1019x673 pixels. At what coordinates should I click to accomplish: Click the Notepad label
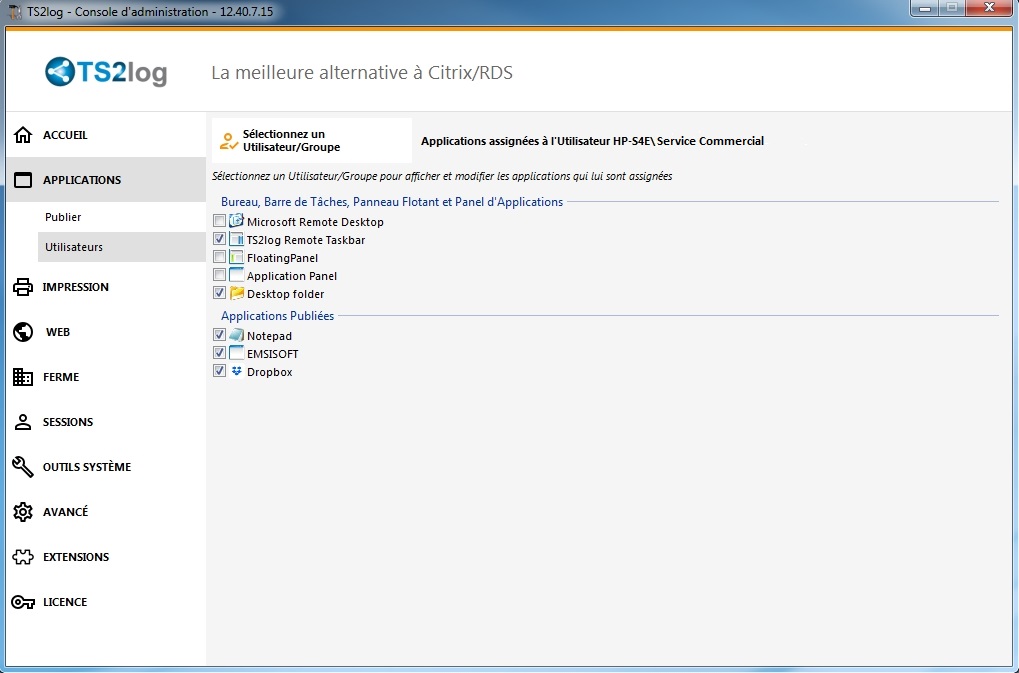point(269,336)
